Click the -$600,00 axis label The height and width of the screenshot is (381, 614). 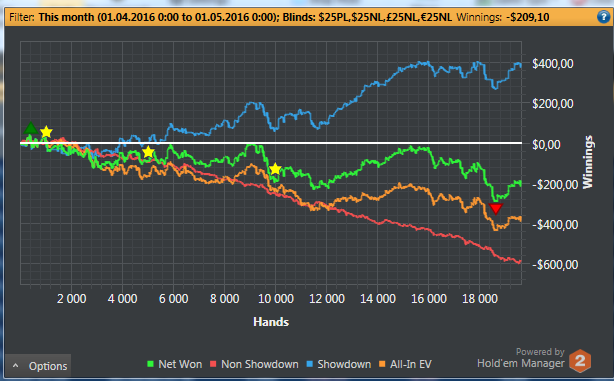coord(555,265)
